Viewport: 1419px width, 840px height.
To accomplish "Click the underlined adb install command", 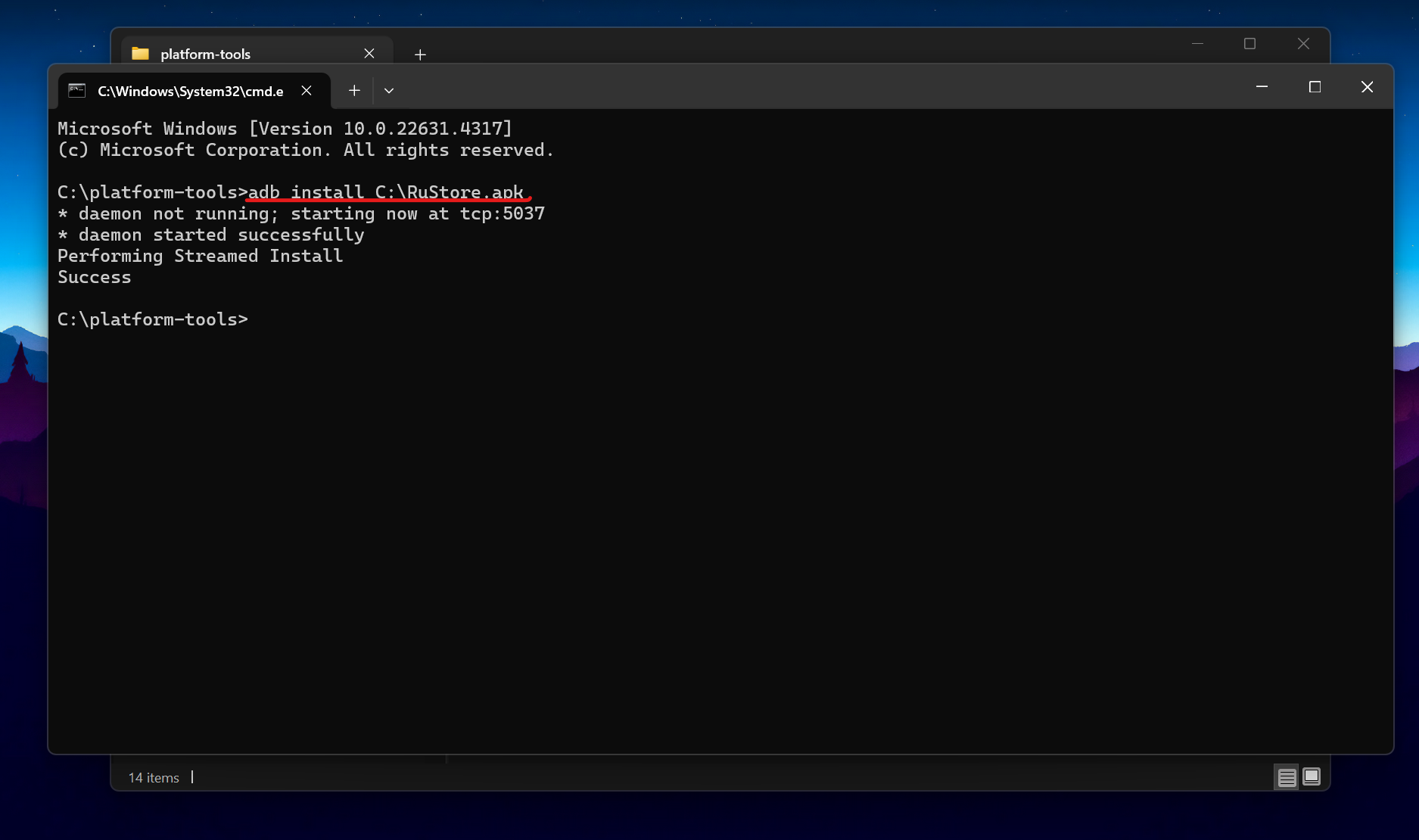I will (x=386, y=192).
